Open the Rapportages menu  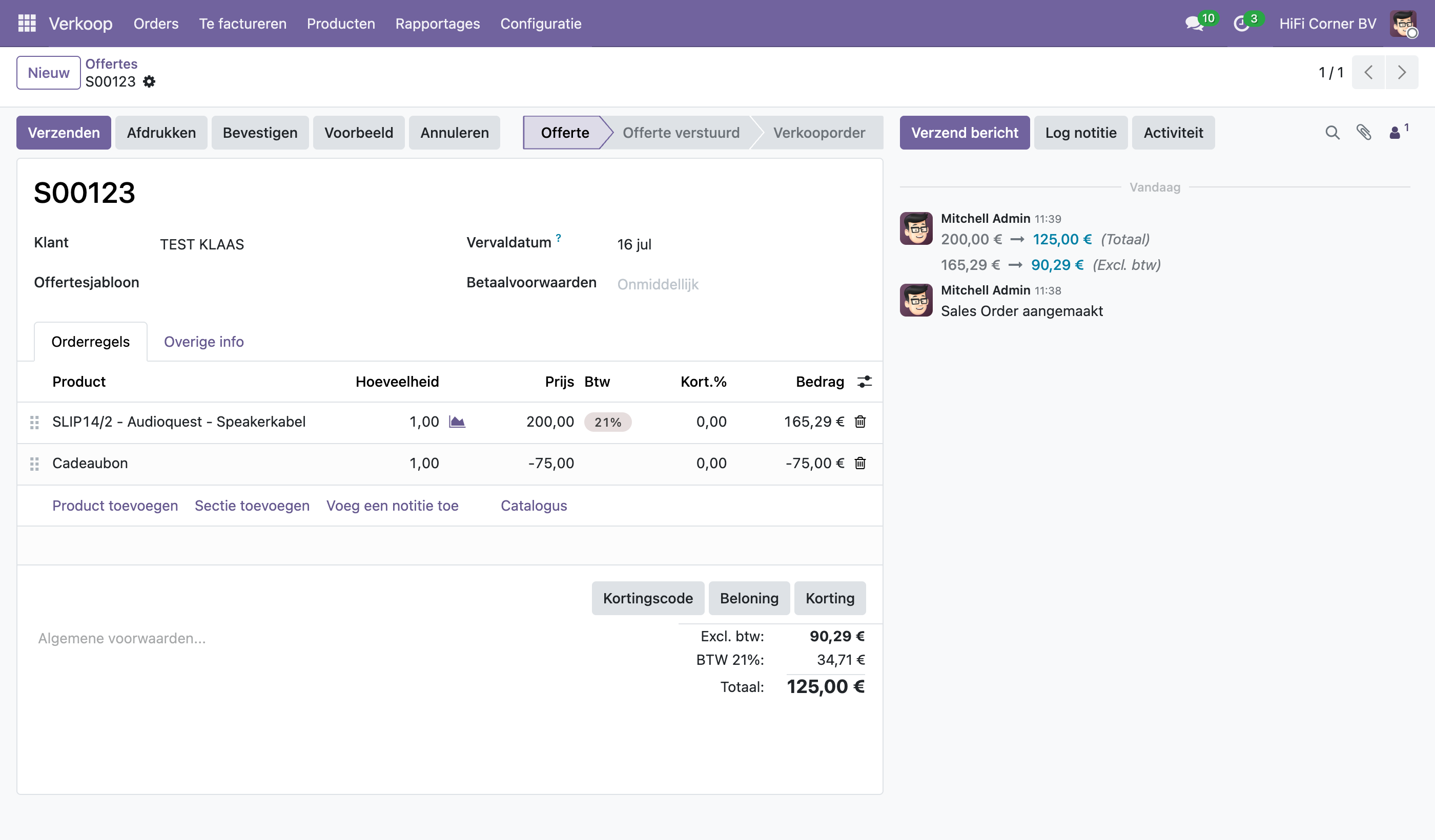(x=437, y=24)
